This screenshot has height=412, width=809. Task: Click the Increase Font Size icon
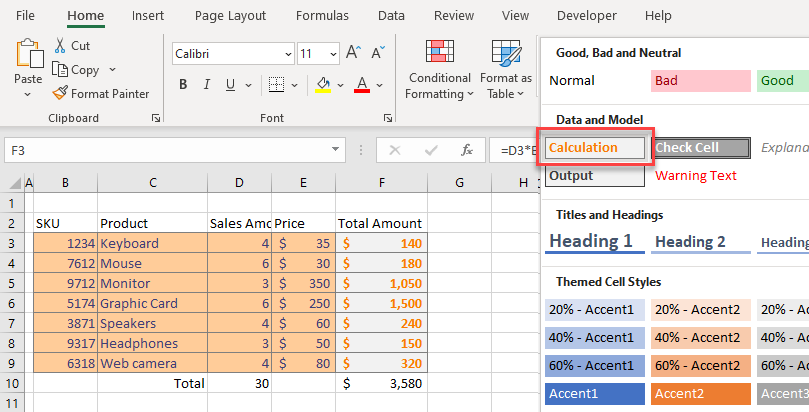(353, 53)
